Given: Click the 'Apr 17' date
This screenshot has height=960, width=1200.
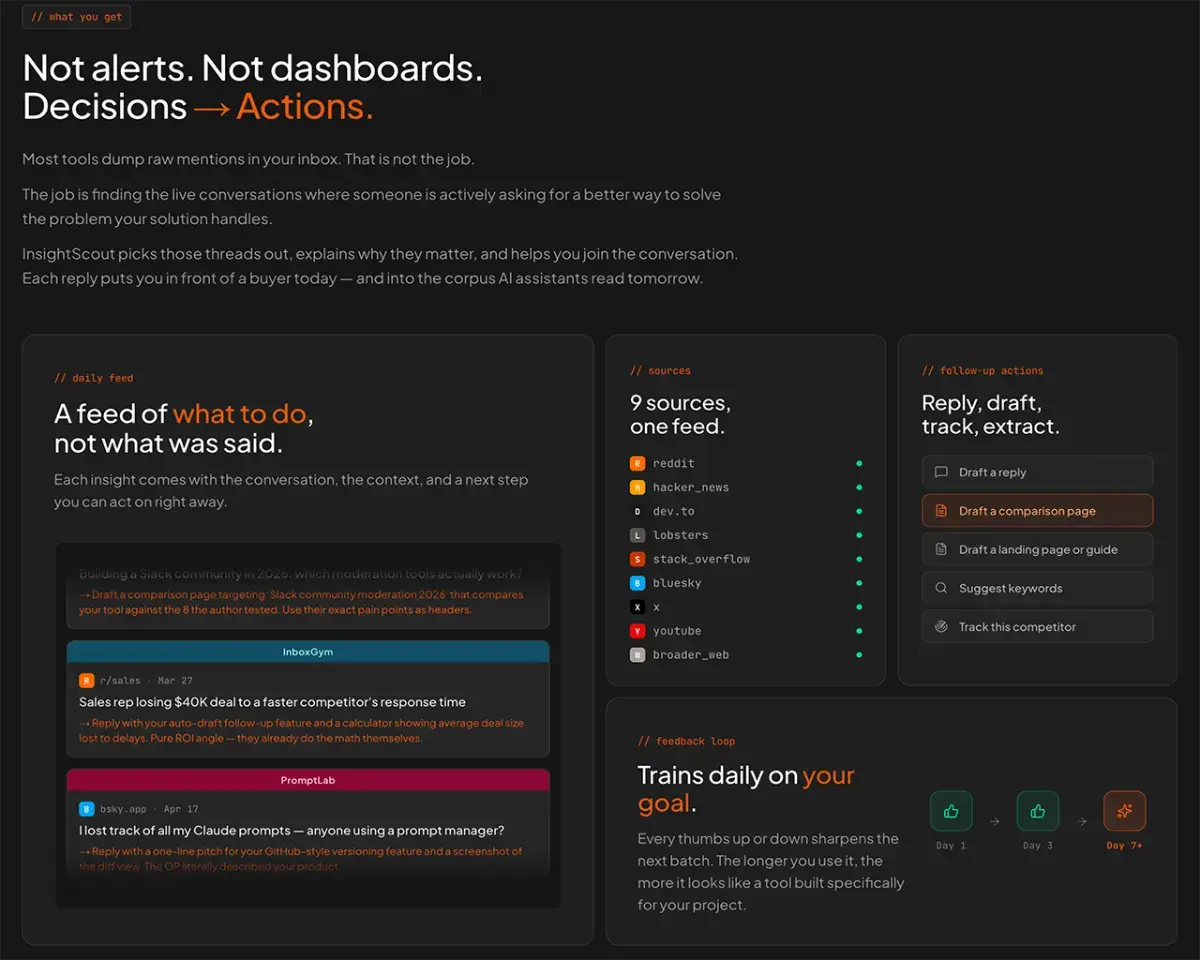Looking at the screenshot, I should (181, 808).
